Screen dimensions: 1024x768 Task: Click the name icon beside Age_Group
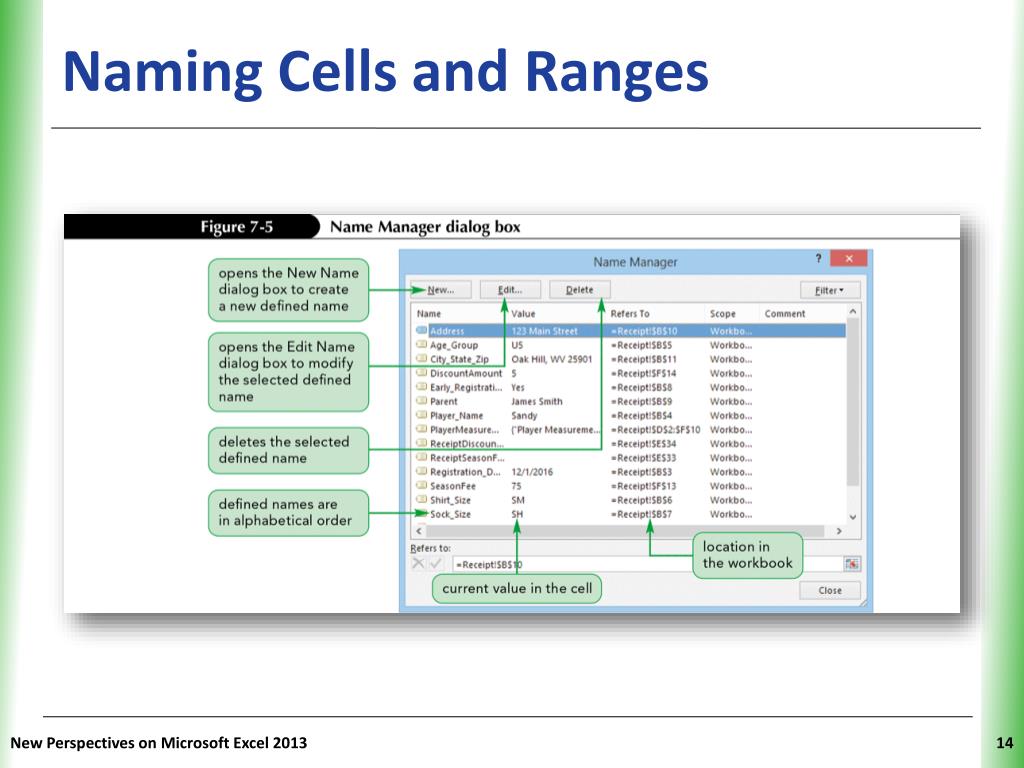coord(422,344)
